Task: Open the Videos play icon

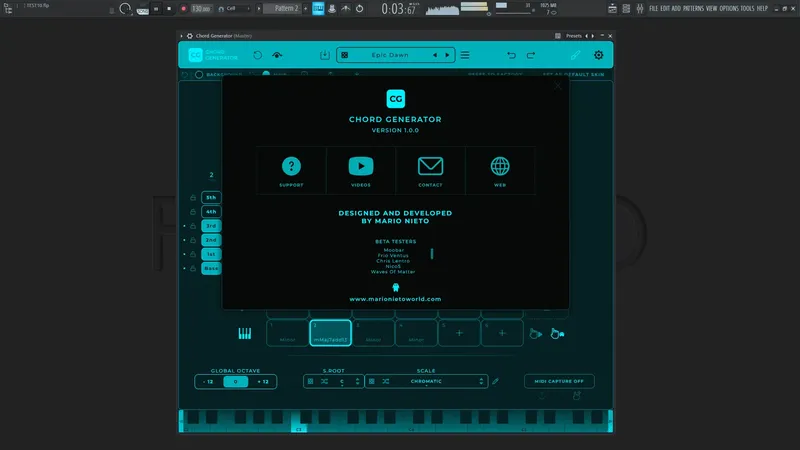Action: [x=361, y=166]
